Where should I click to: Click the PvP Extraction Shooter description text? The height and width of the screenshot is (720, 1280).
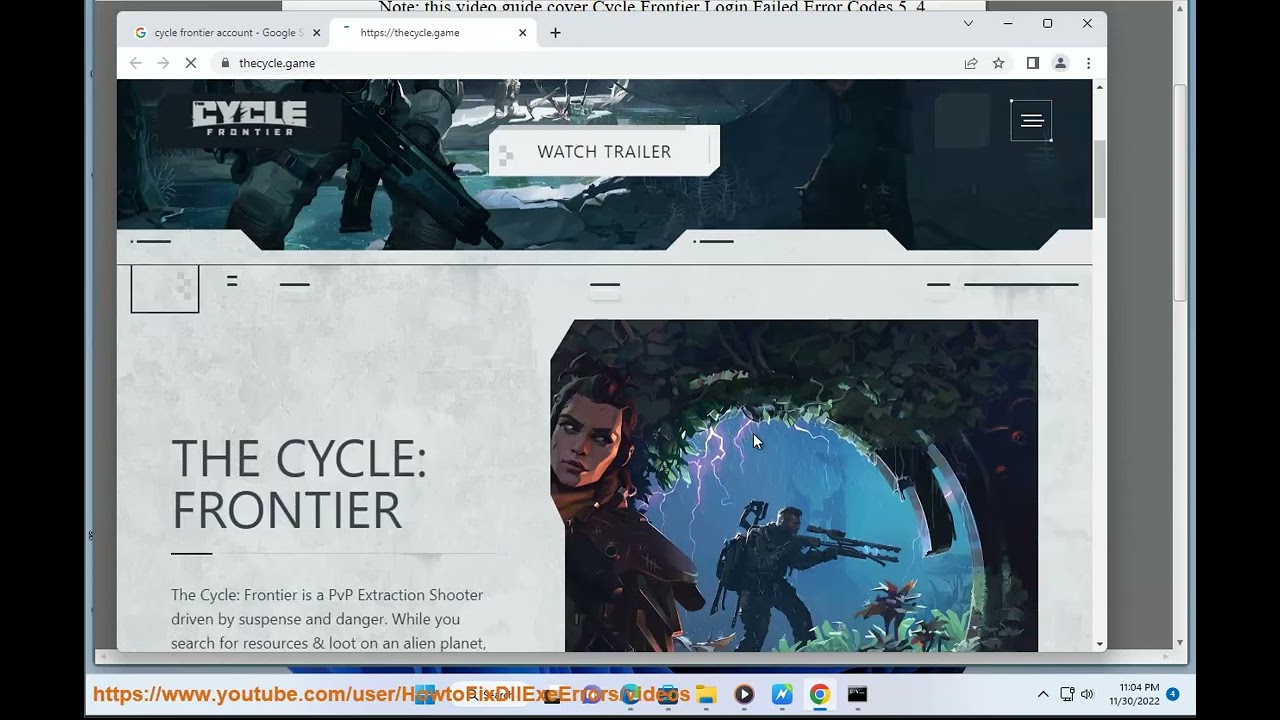327,619
